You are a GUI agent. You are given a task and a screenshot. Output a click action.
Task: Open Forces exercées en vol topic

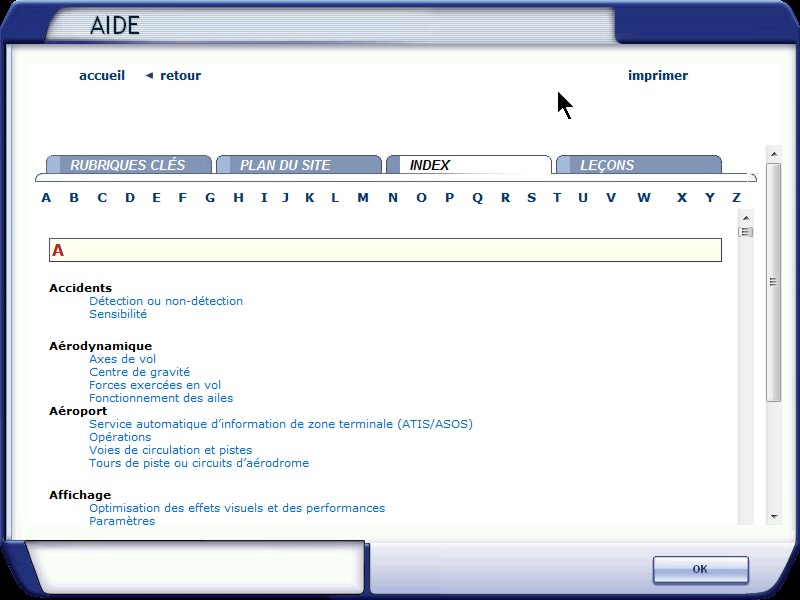pos(155,385)
